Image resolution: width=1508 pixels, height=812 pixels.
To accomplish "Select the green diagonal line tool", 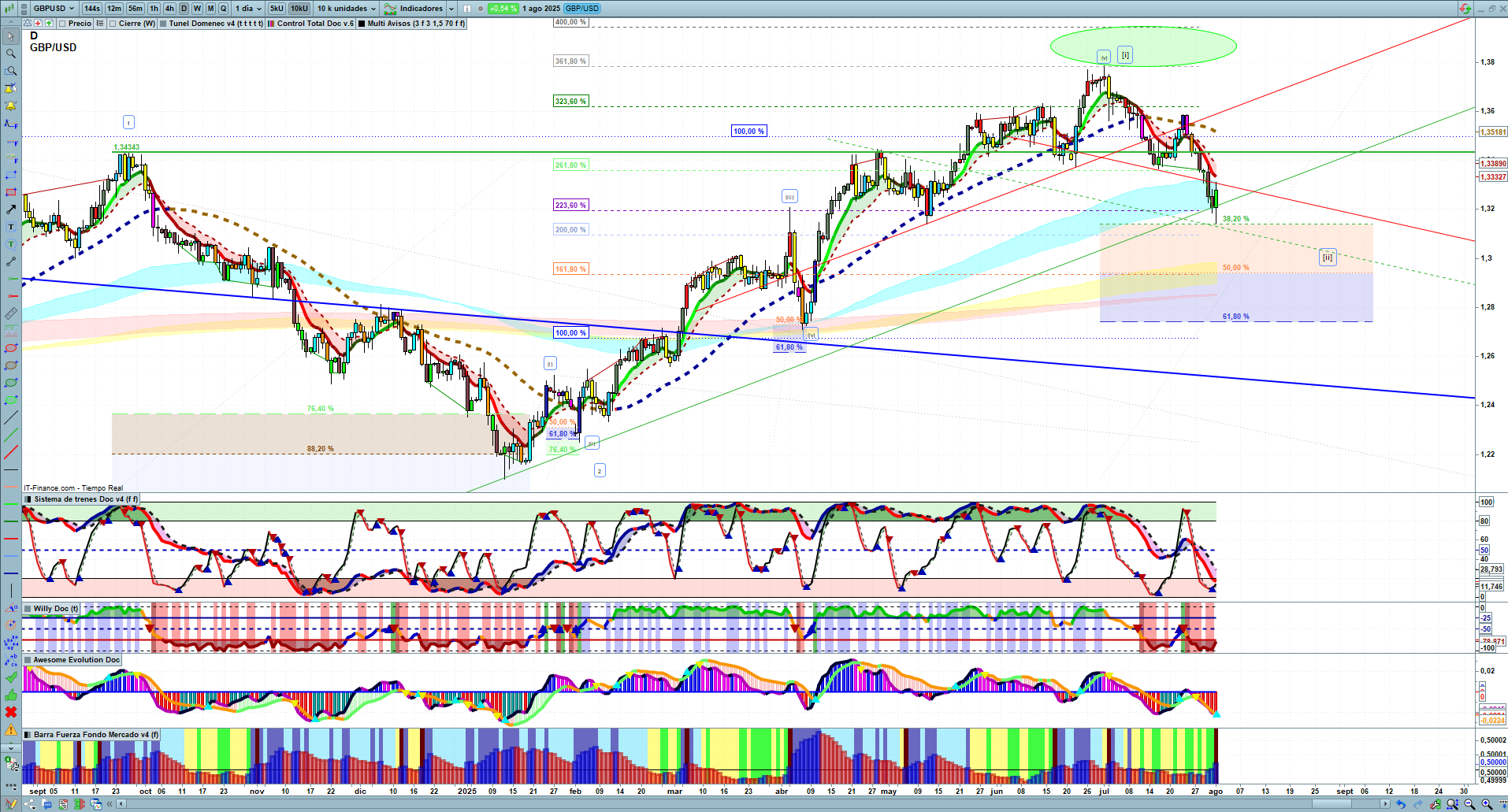I will [x=11, y=435].
